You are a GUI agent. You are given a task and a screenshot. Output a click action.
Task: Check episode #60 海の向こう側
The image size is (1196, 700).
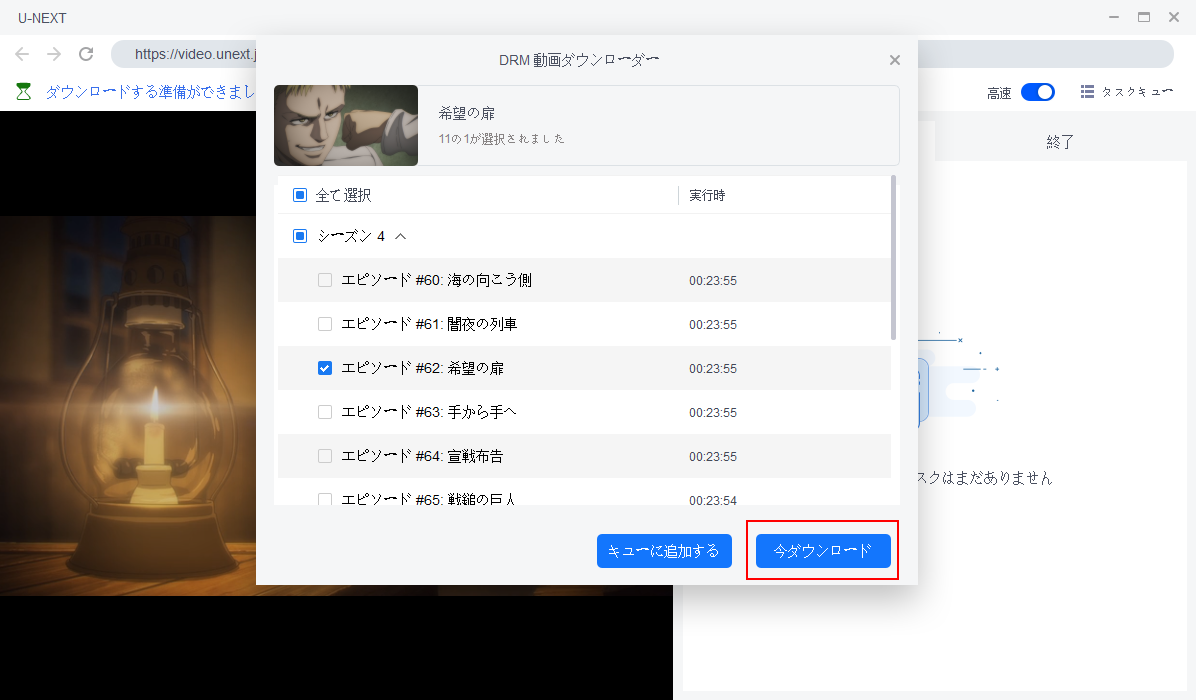(325, 280)
